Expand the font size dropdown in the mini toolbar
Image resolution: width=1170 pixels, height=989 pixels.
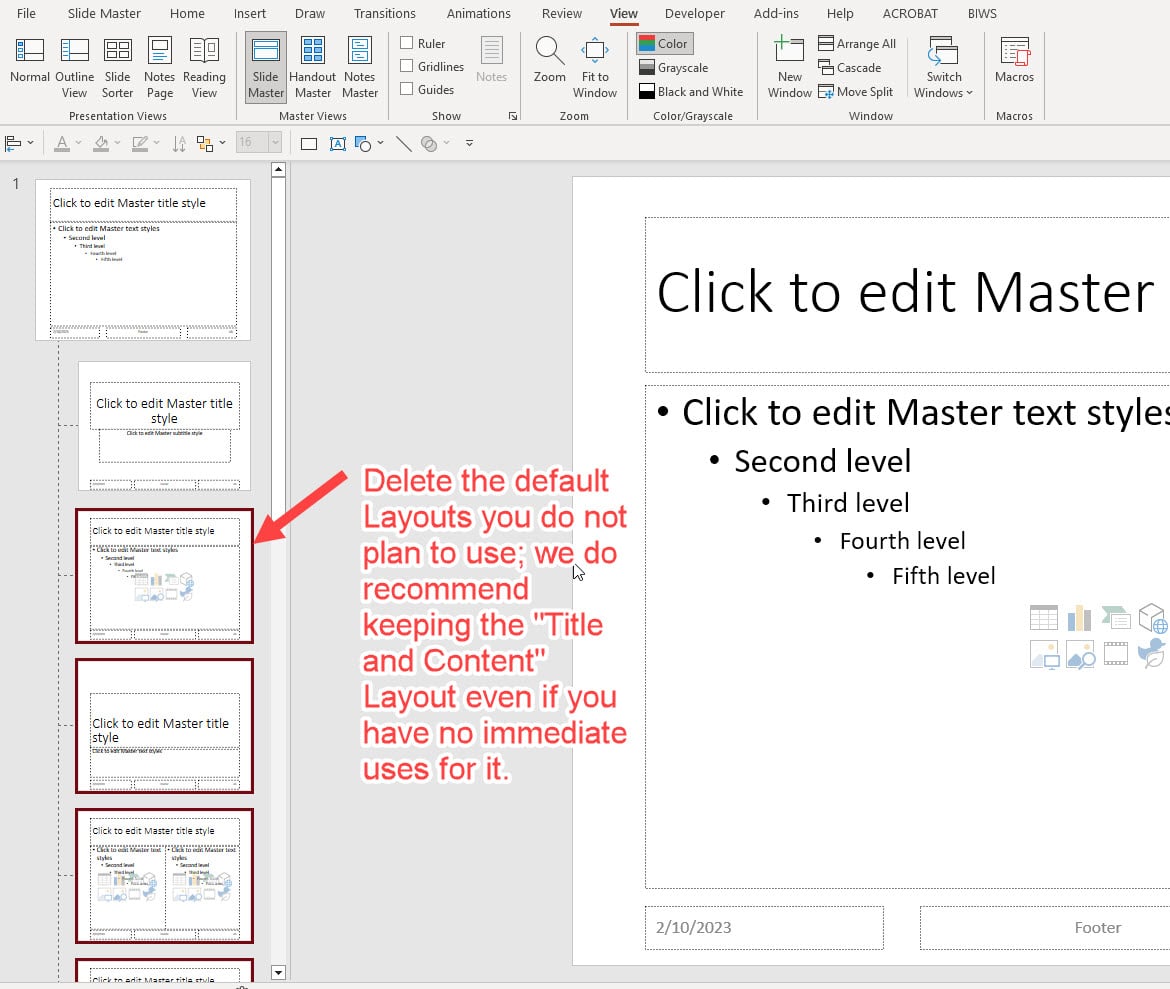[x=275, y=141]
